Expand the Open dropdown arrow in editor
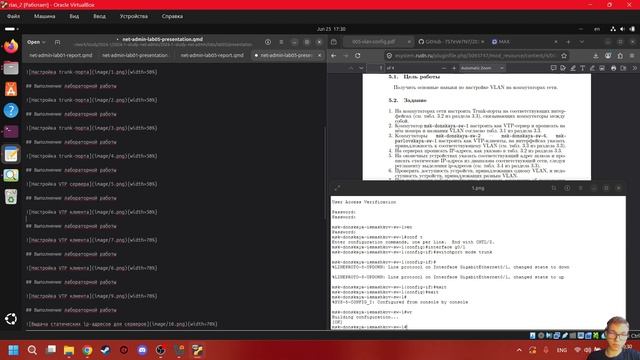This screenshot has height=360, width=640. 44,42
